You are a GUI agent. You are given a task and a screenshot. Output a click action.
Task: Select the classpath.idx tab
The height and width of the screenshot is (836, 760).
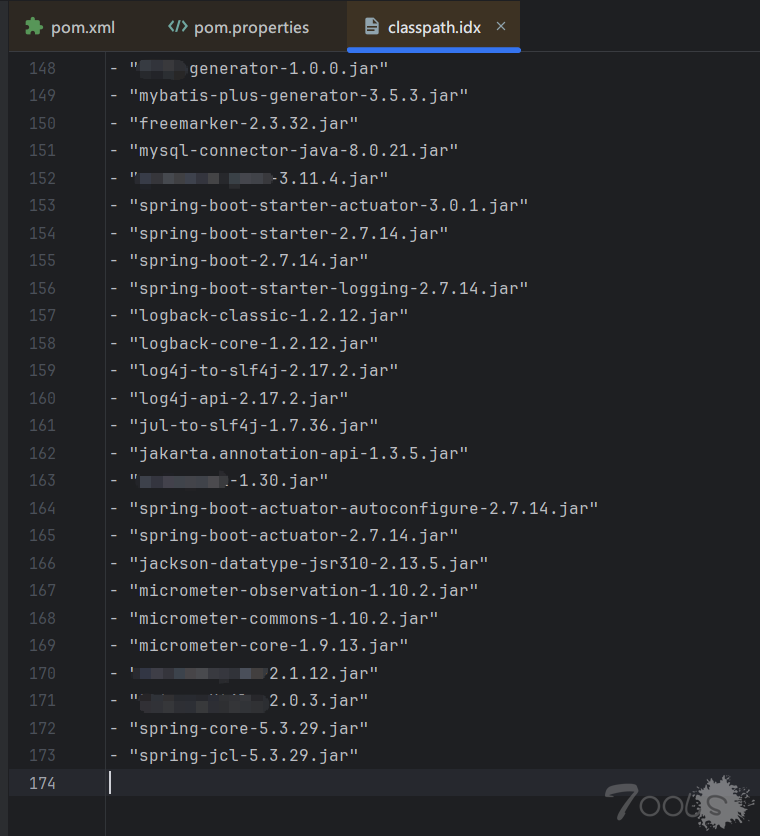[x=433, y=27]
